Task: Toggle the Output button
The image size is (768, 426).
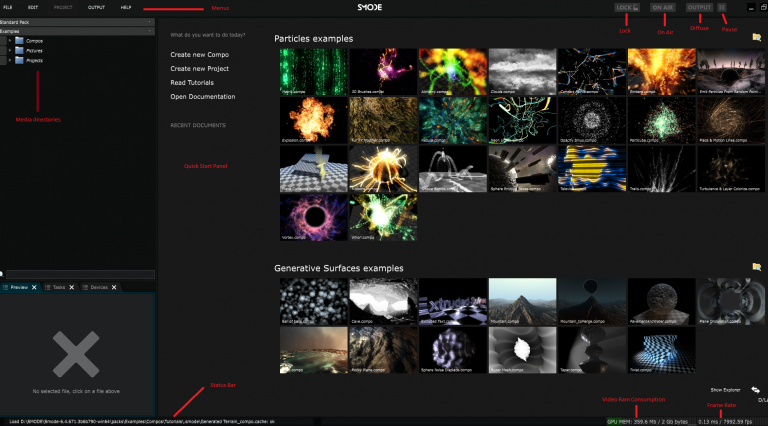Action: pos(699,7)
